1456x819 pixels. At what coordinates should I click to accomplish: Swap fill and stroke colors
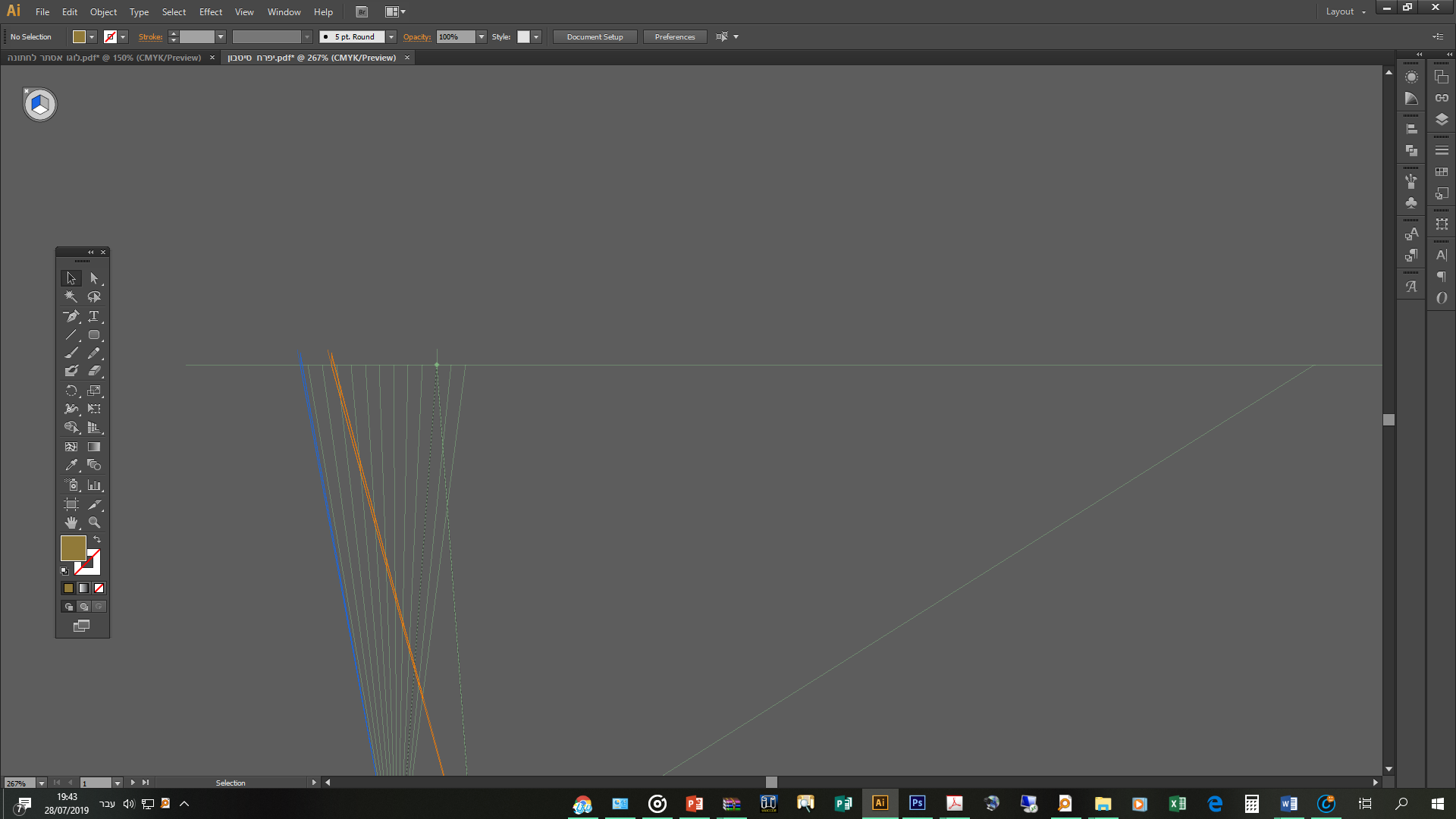[97, 539]
